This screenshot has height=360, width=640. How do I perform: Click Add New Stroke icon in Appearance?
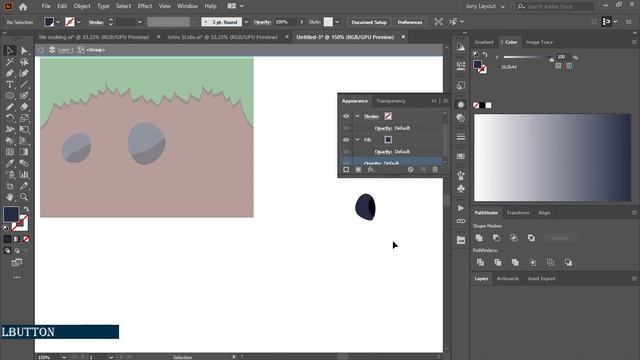[x=346, y=169]
